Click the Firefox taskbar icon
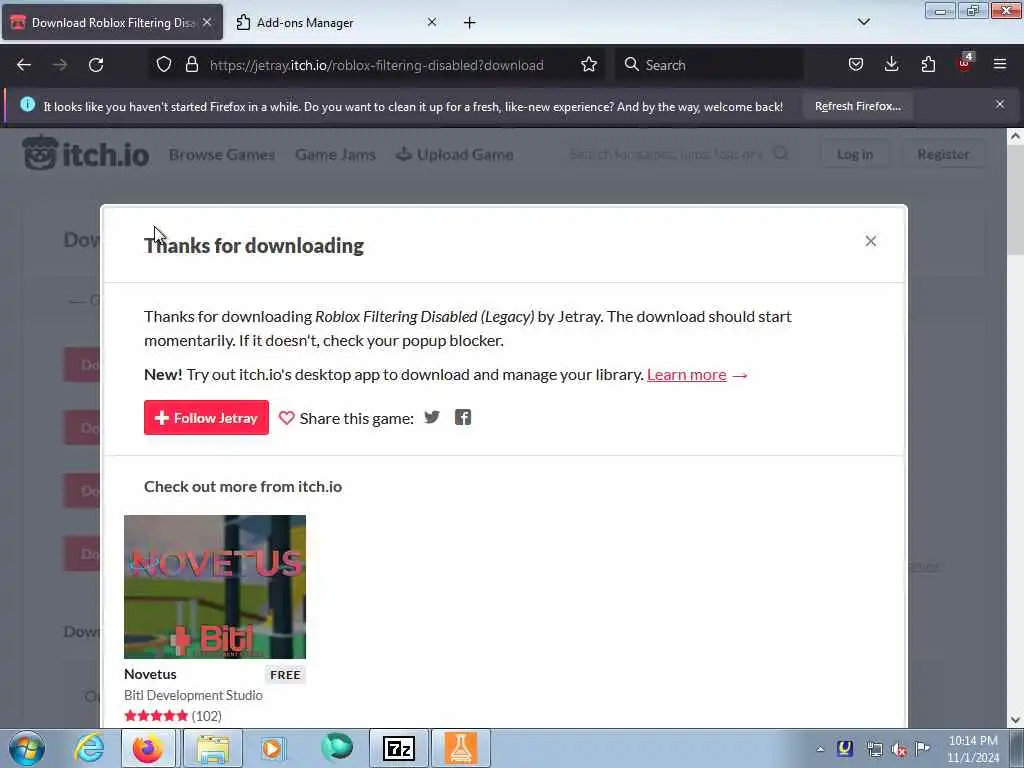The image size is (1024, 768). coord(148,748)
